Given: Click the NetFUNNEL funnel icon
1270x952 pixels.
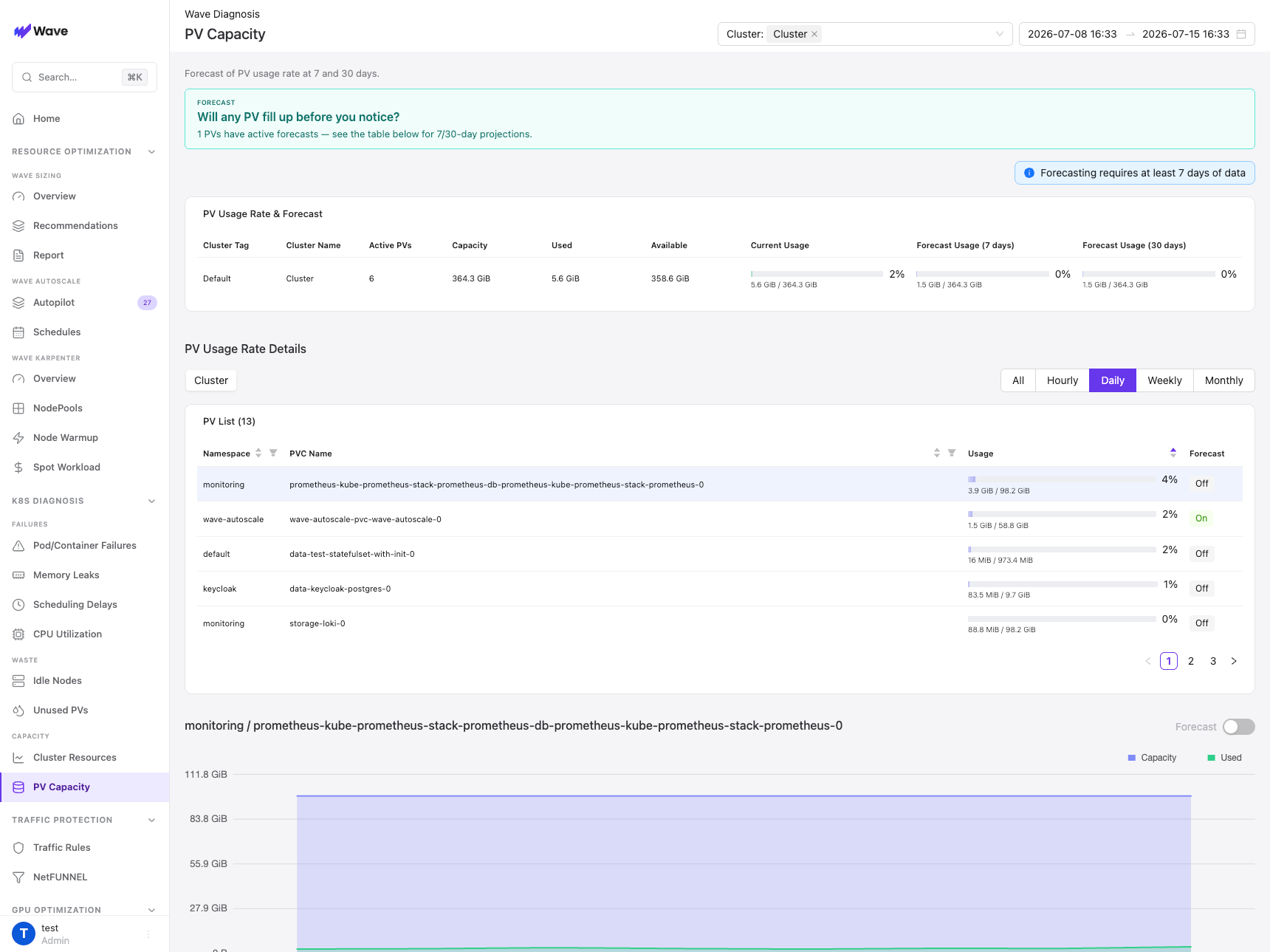Looking at the screenshot, I should coord(18,877).
